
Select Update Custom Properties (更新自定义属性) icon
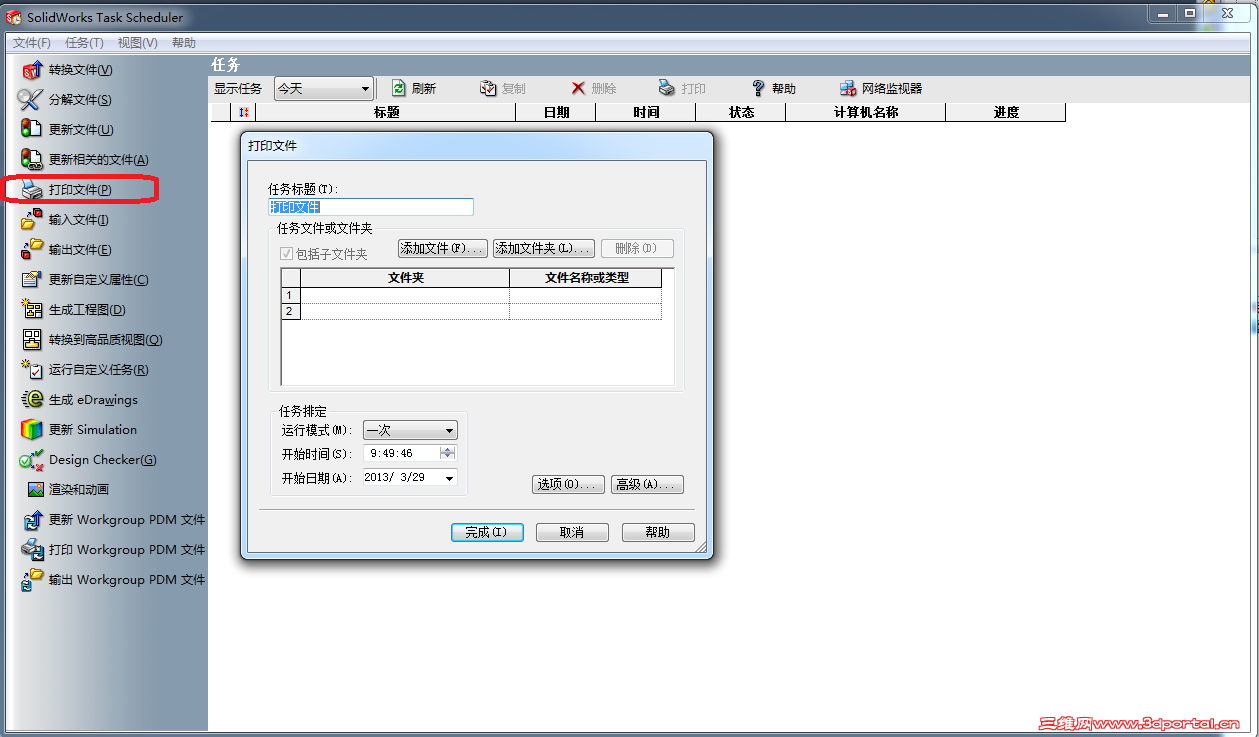coord(32,279)
